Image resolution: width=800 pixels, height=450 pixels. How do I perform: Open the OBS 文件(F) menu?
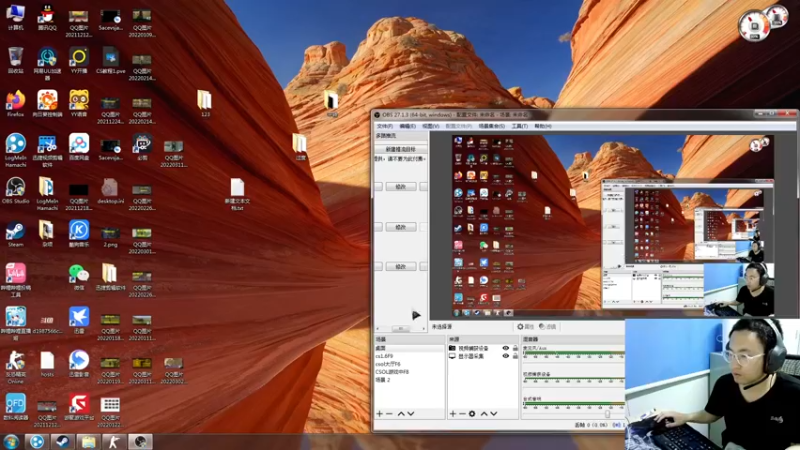pyautogui.click(x=385, y=126)
